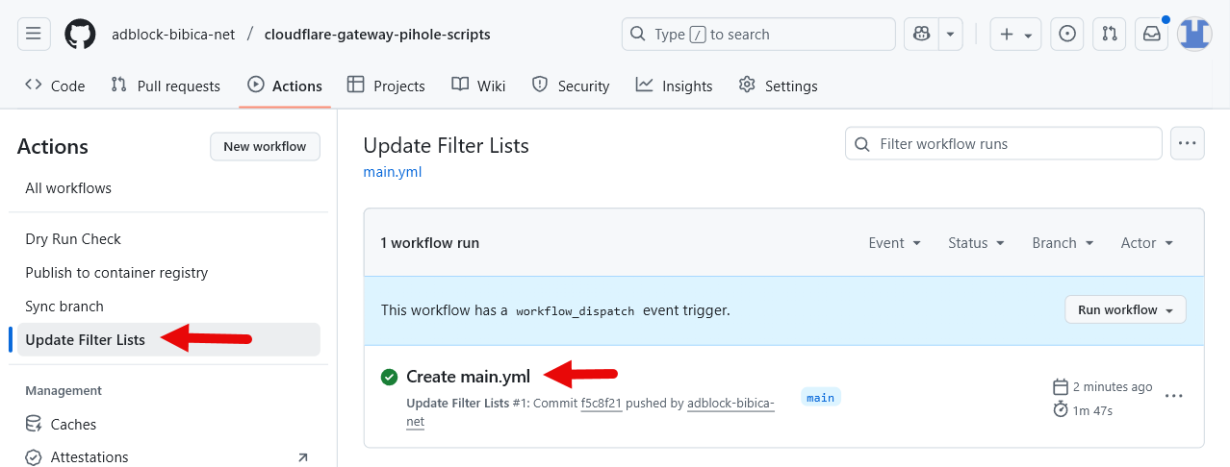The image size is (1230, 467).
Task: Open the Copilot chat icon
Action: [921, 34]
